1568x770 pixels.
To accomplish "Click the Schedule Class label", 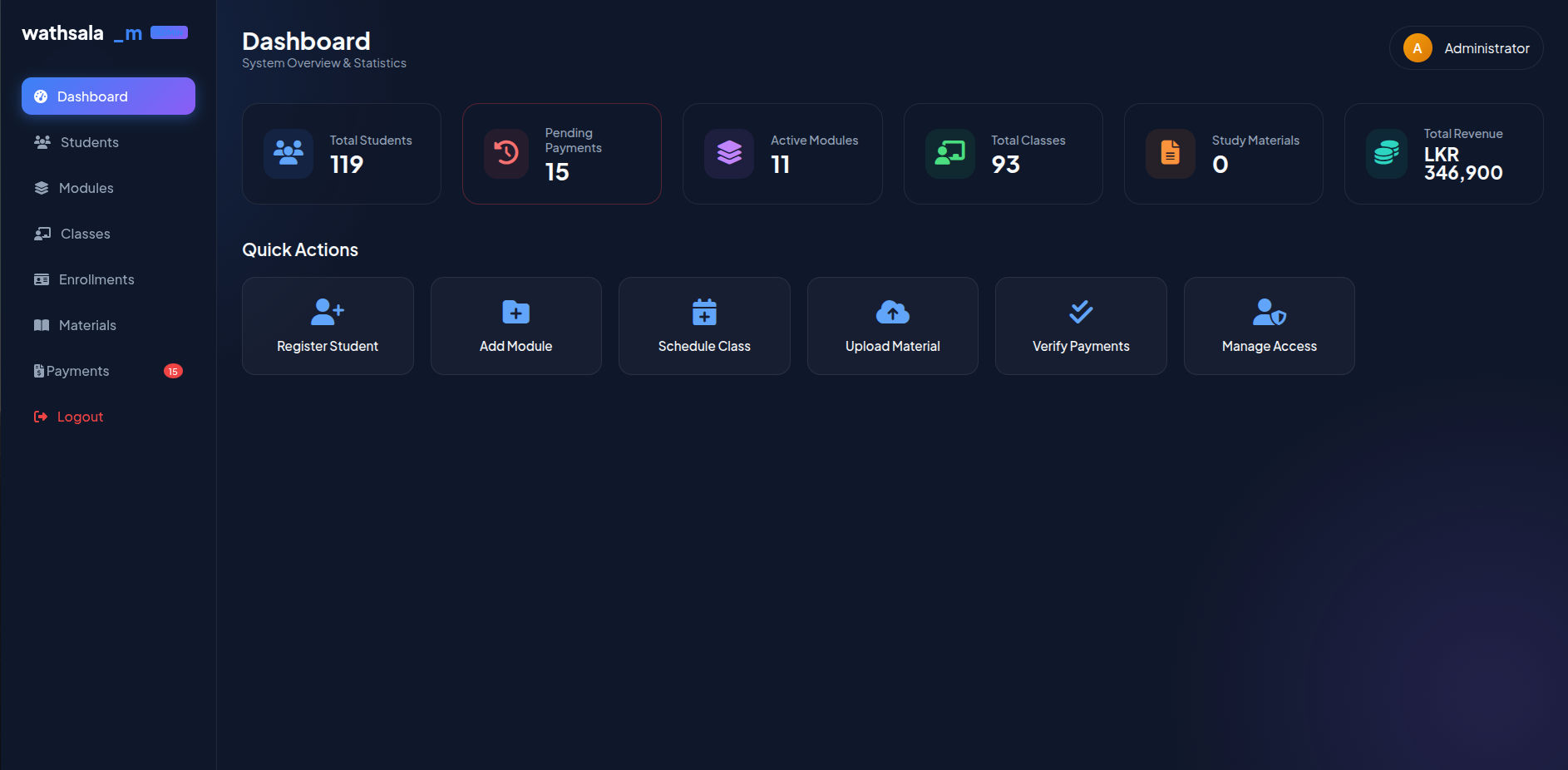I will pos(704,346).
